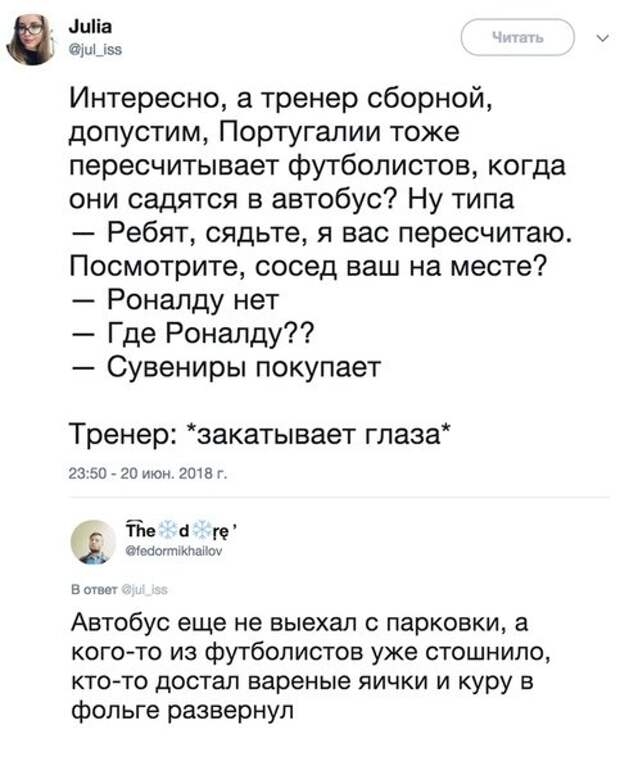
Task: Expand the tweet options chevron
Action: [x=598, y=38]
